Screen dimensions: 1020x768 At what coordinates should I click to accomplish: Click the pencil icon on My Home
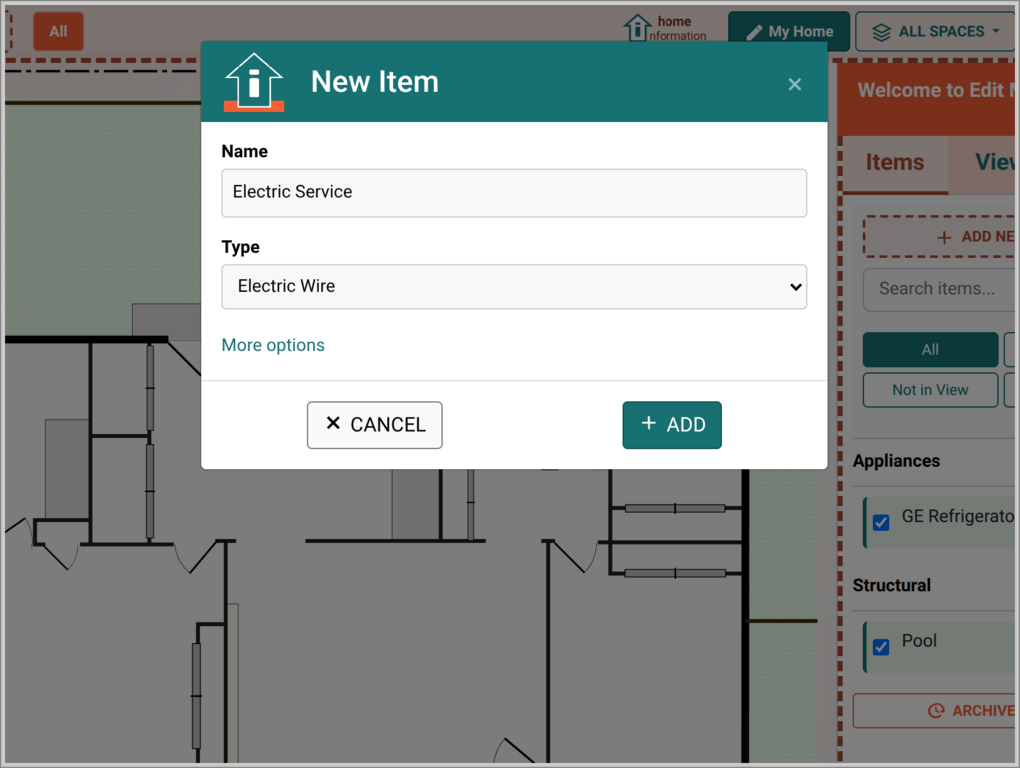pyautogui.click(x=754, y=33)
